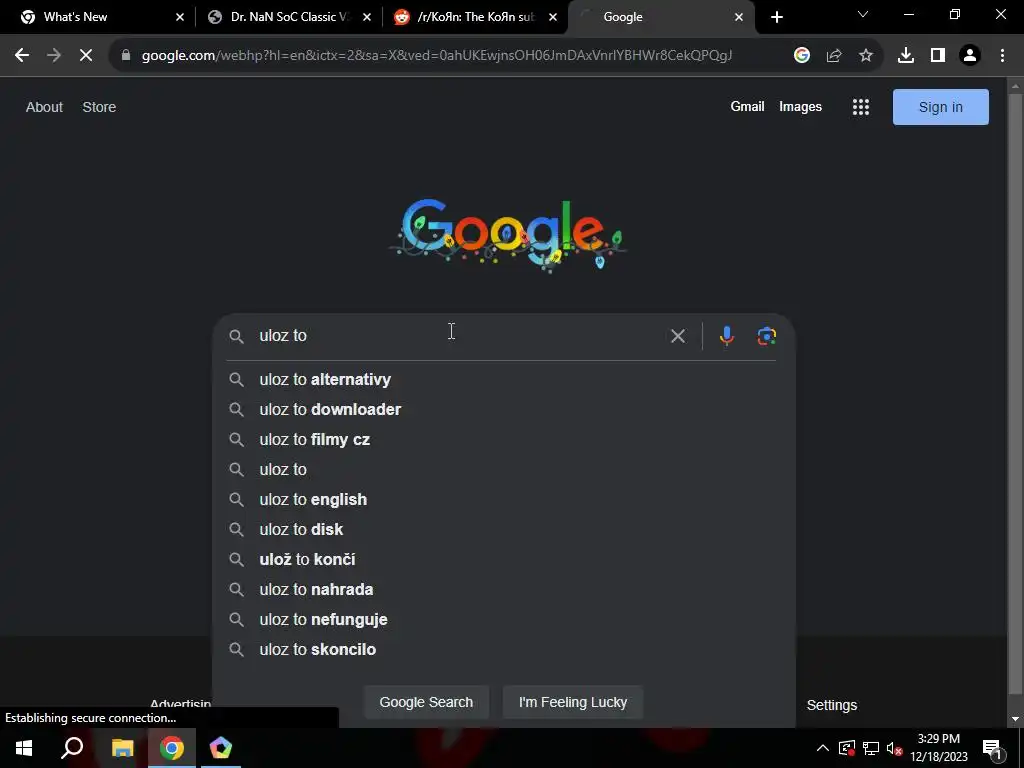
Task: Show hidden system tray icons
Action: pyautogui.click(x=823, y=748)
